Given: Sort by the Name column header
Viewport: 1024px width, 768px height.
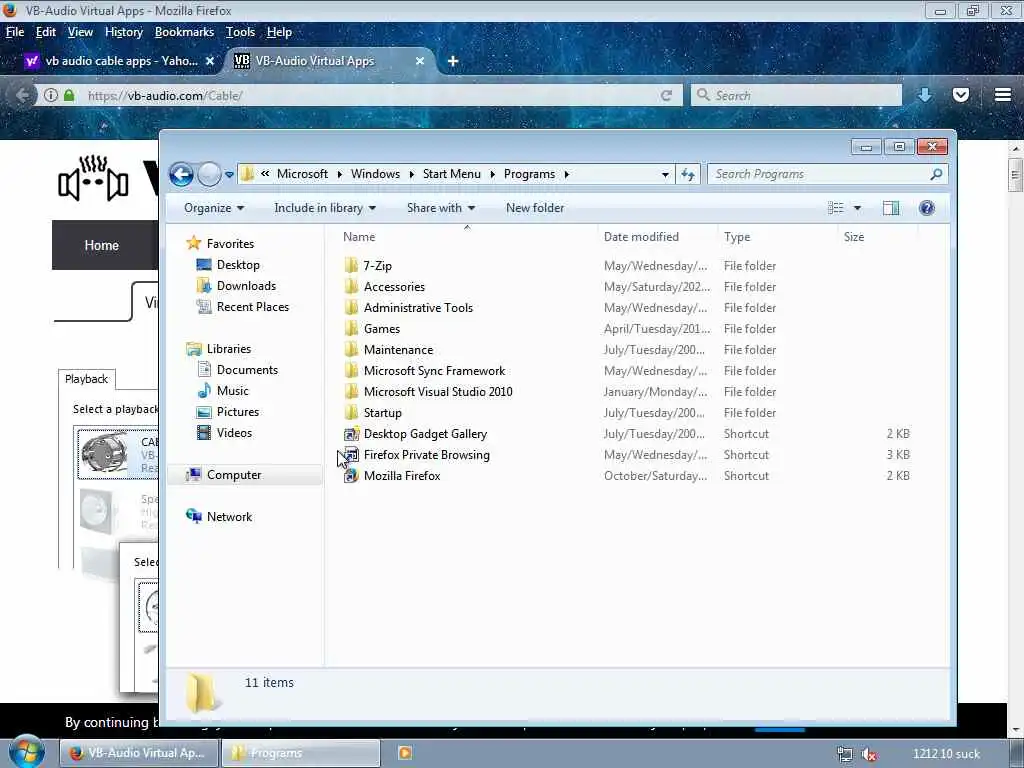Looking at the screenshot, I should coord(359,236).
